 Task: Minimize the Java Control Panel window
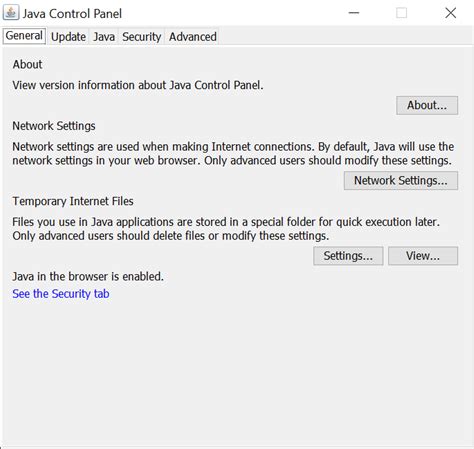pyautogui.click(x=354, y=13)
